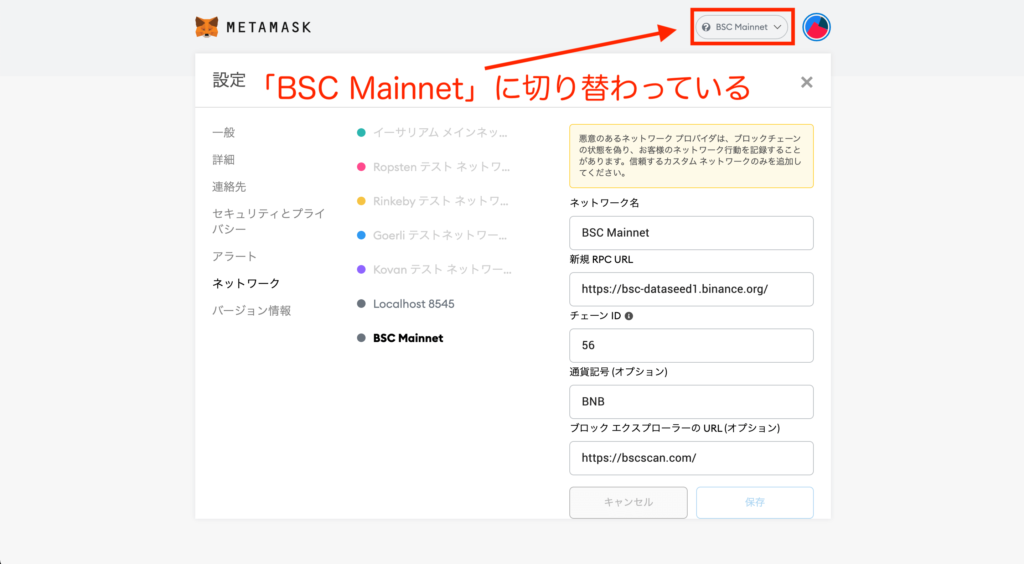The width and height of the screenshot is (1024, 564).
Task: Click the yellow malicious network warning box
Action: 691,156
